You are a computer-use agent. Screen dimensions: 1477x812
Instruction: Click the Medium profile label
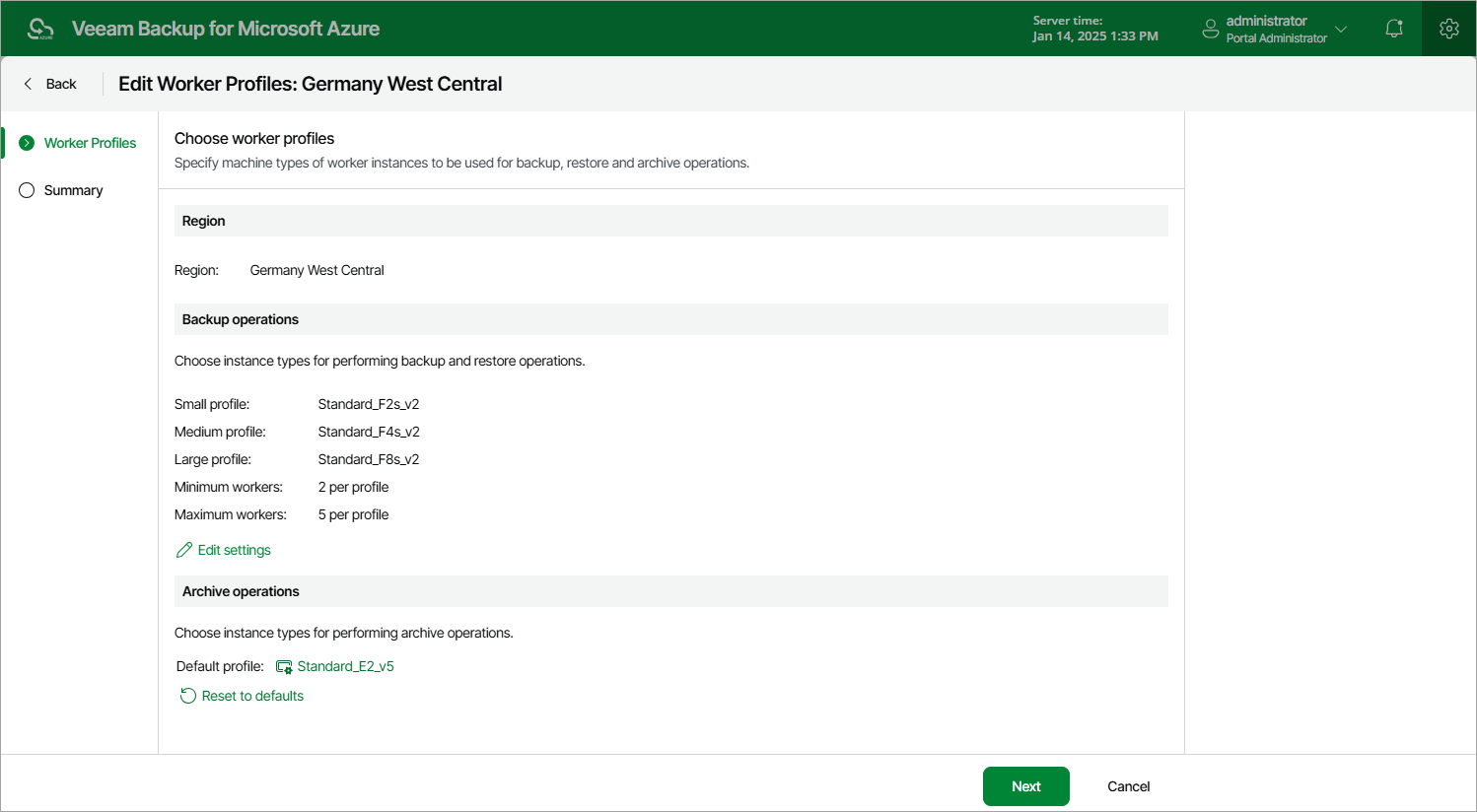[x=220, y=432]
